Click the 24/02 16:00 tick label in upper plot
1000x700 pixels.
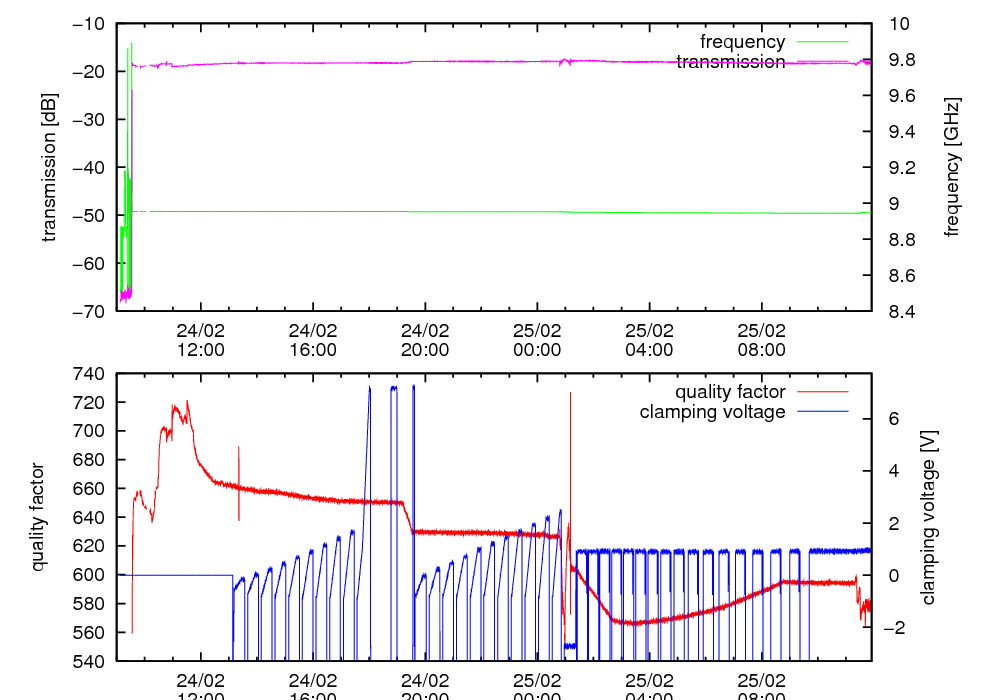tap(313, 340)
